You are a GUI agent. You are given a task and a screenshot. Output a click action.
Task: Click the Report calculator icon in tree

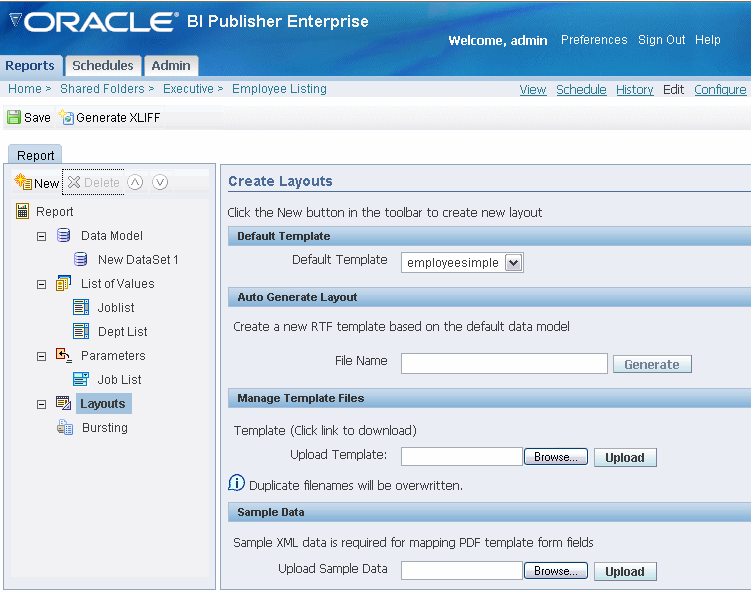(x=23, y=211)
